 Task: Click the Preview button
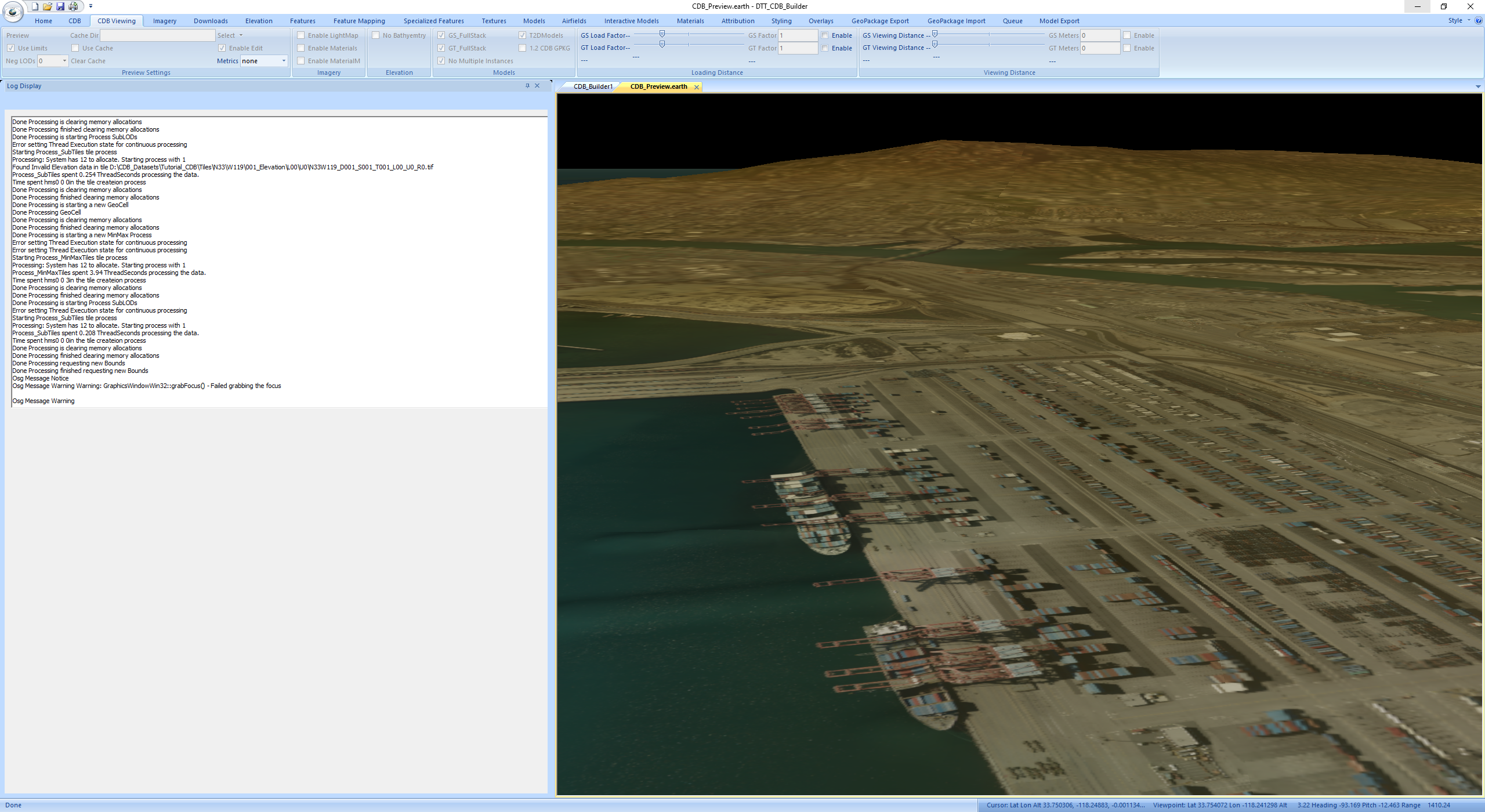[17, 35]
